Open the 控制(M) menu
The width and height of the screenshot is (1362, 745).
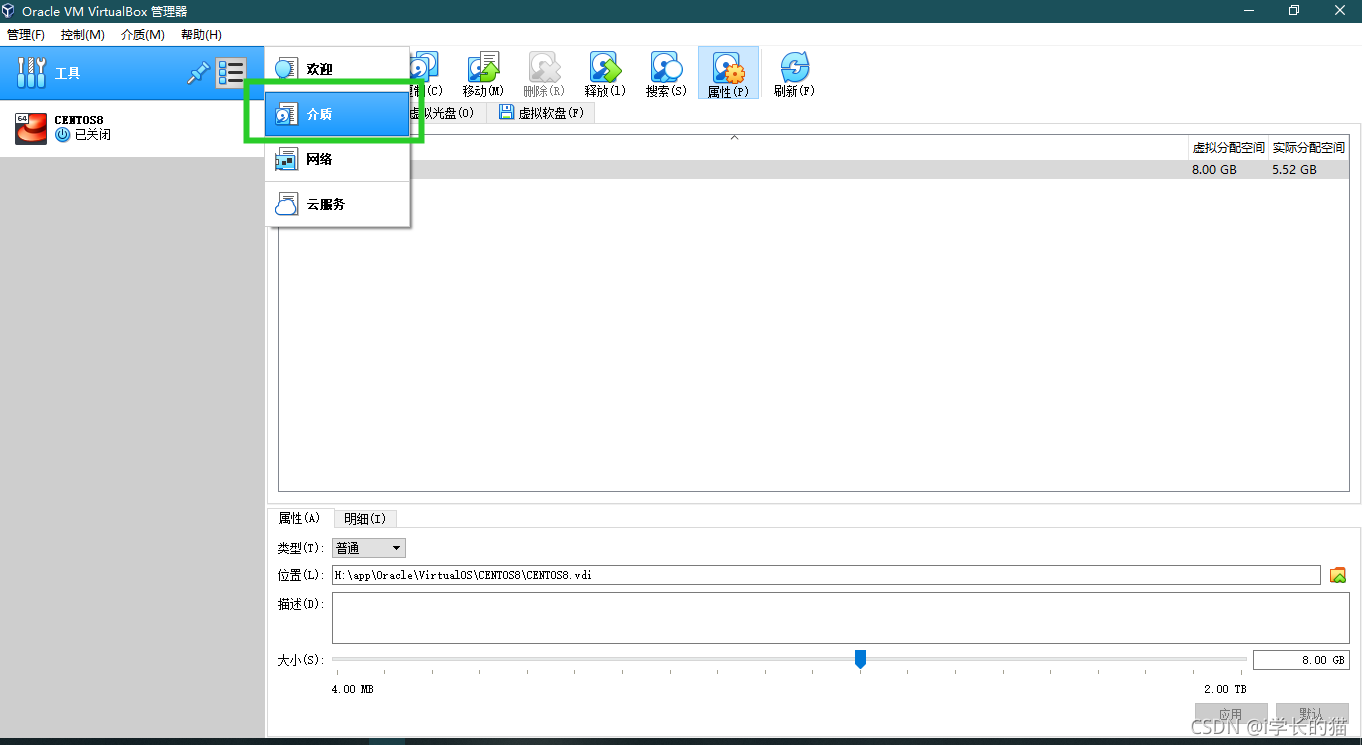pos(83,35)
